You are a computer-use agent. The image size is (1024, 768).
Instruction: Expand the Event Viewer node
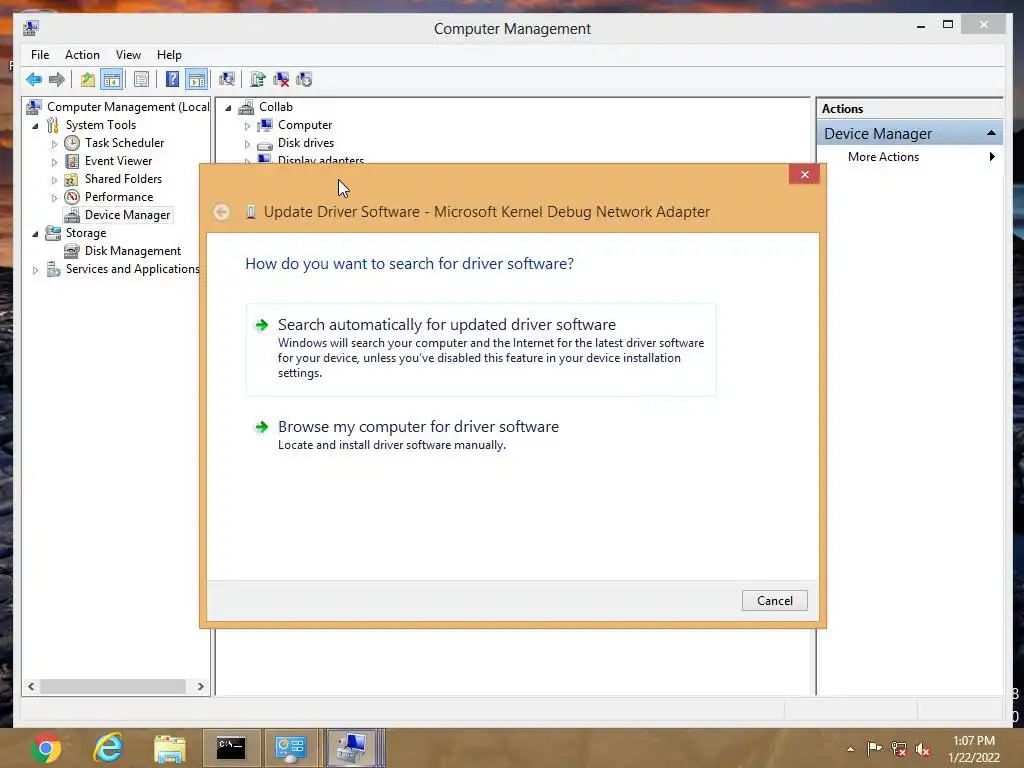[x=54, y=162]
